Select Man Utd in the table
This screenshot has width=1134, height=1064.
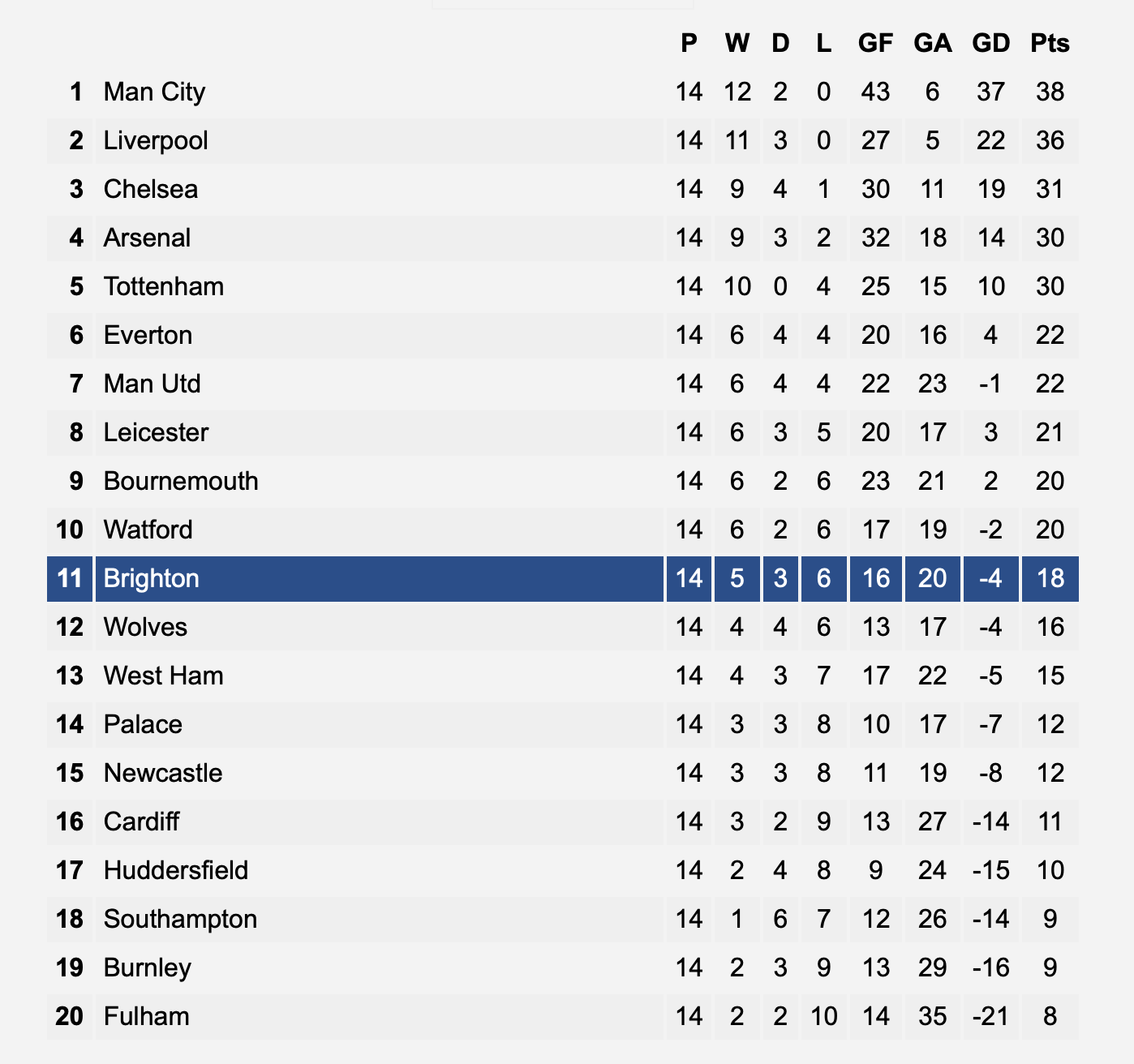152,384
